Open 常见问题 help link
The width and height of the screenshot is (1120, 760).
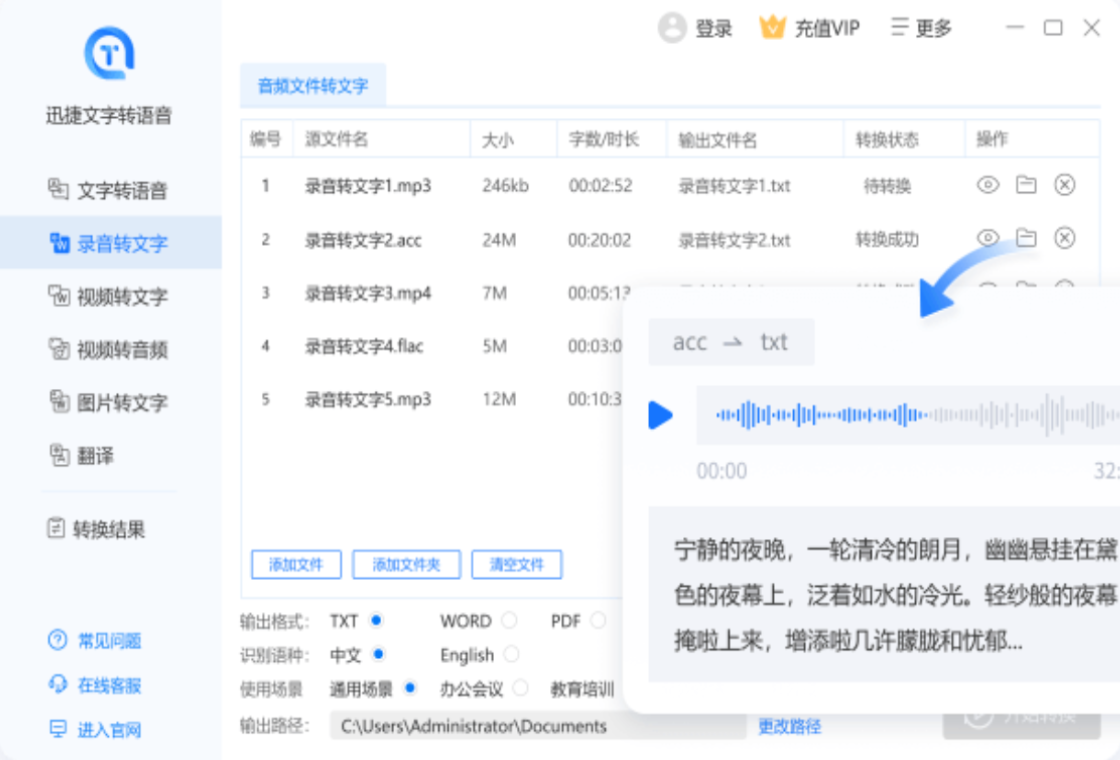click(109, 641)
